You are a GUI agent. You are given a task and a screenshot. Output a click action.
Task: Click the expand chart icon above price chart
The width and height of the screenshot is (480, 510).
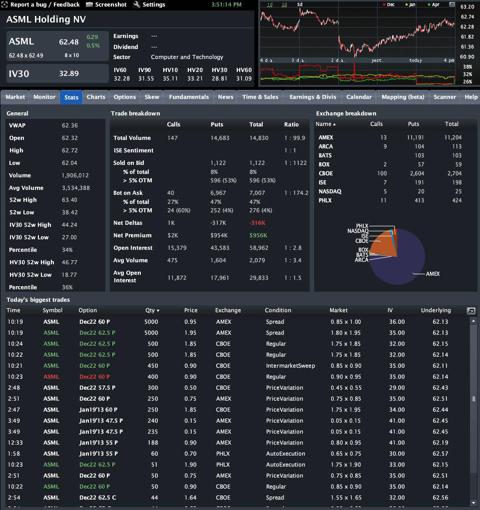pos(452,5)
